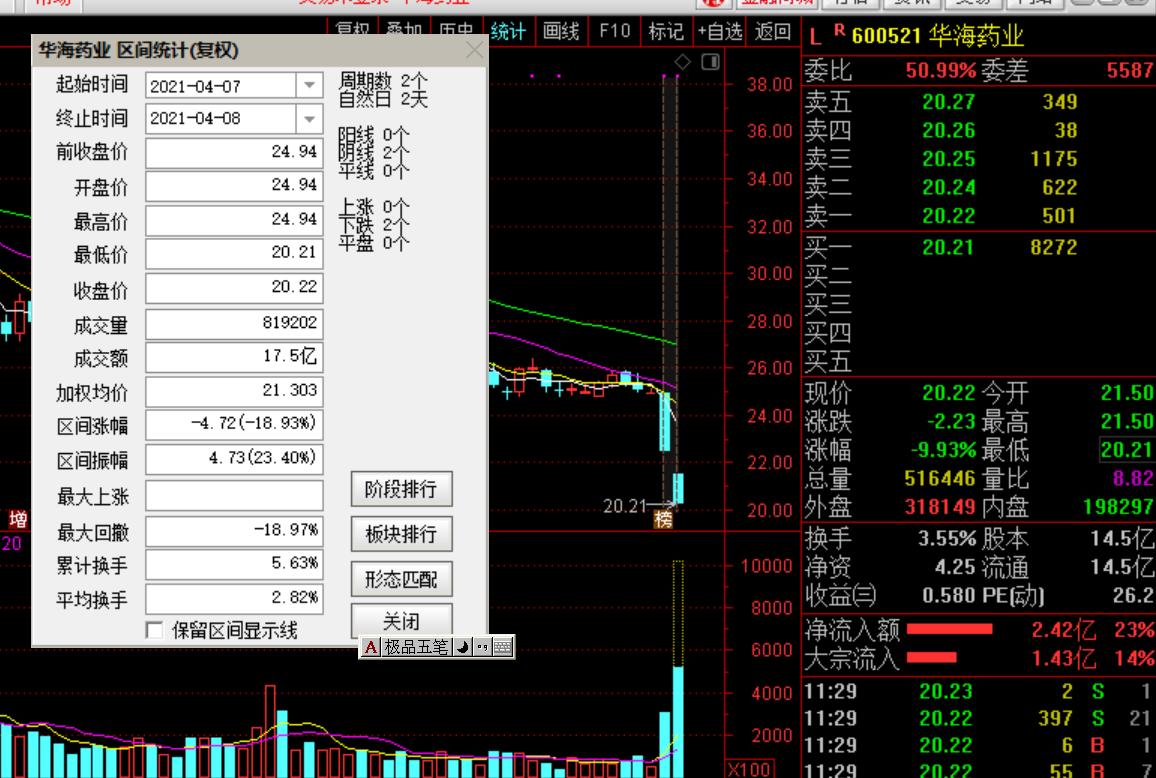Open the soft keyboard icon on the IME bar
The height and width of the screenshot is (778, 1156).
(501, 647)
